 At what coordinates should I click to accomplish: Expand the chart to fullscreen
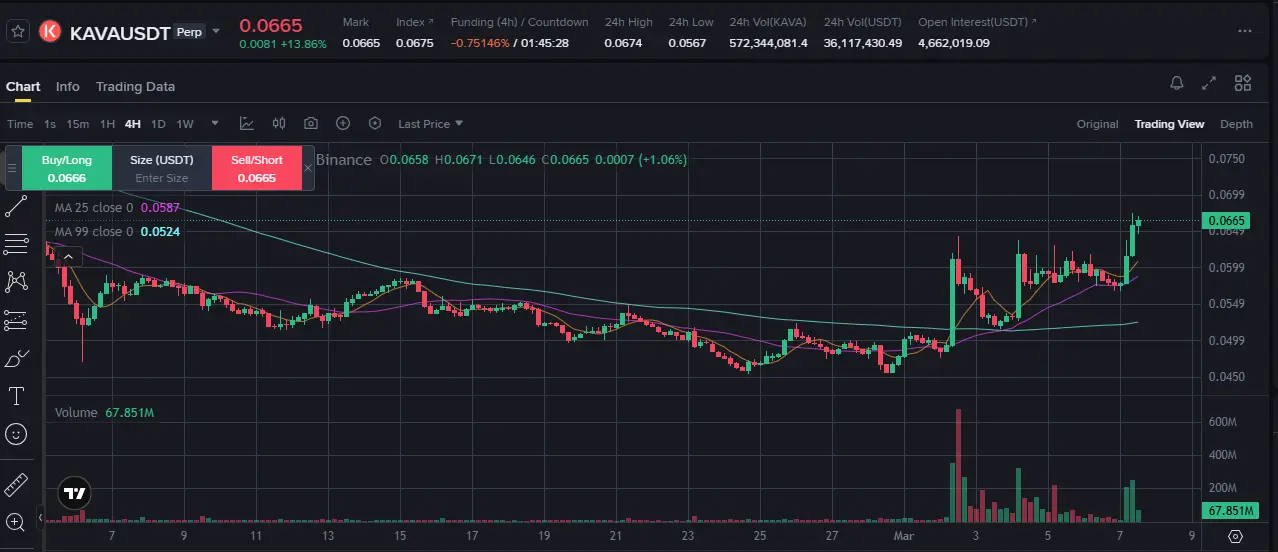[1209, 83]
